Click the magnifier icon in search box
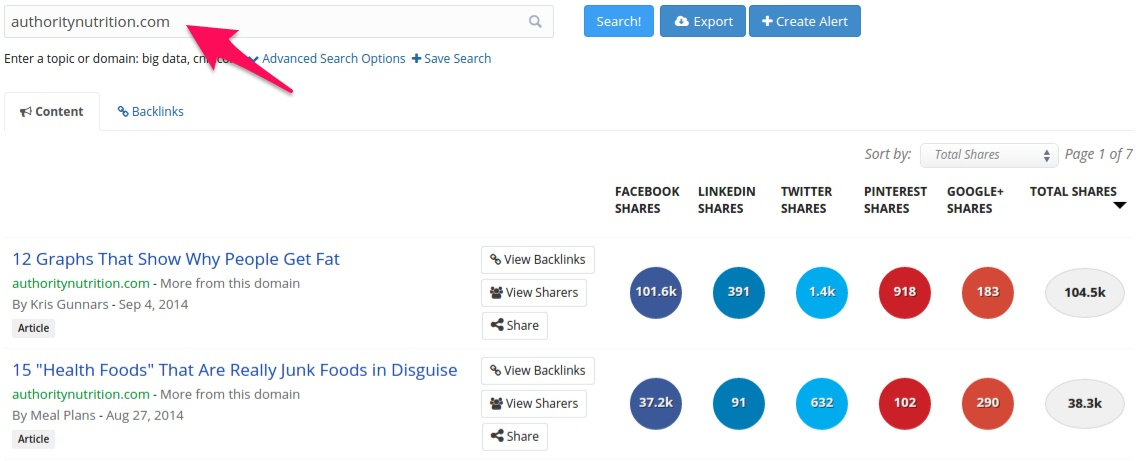1136x461 pixels. pyautogui.click(x=535, y=22)
